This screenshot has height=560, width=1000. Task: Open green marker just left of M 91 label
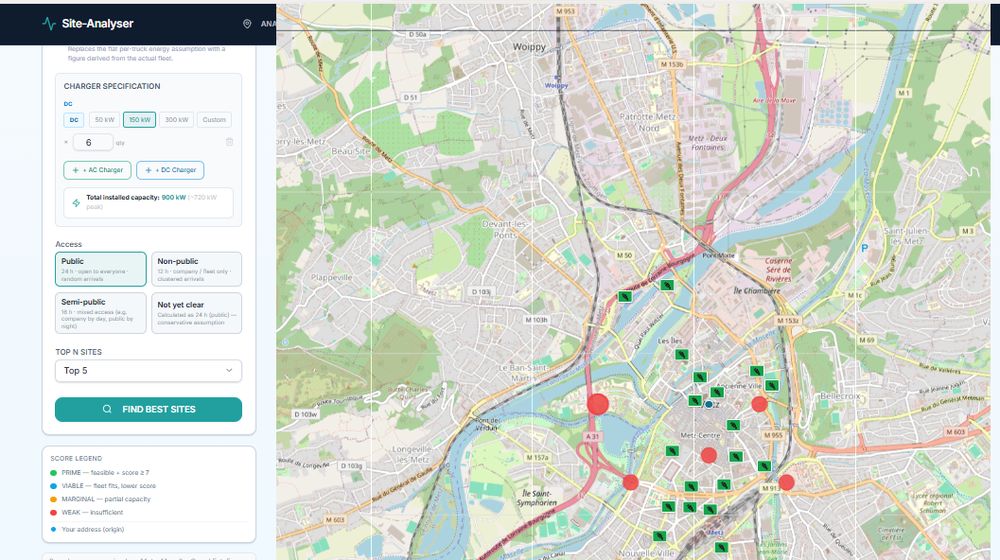[x=764, y=466]
